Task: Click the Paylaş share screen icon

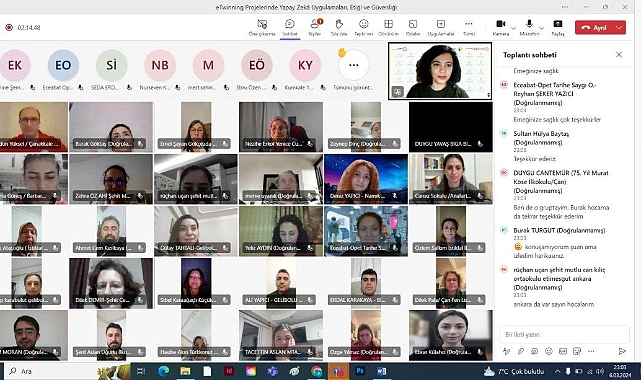Action: click(558, 27)
